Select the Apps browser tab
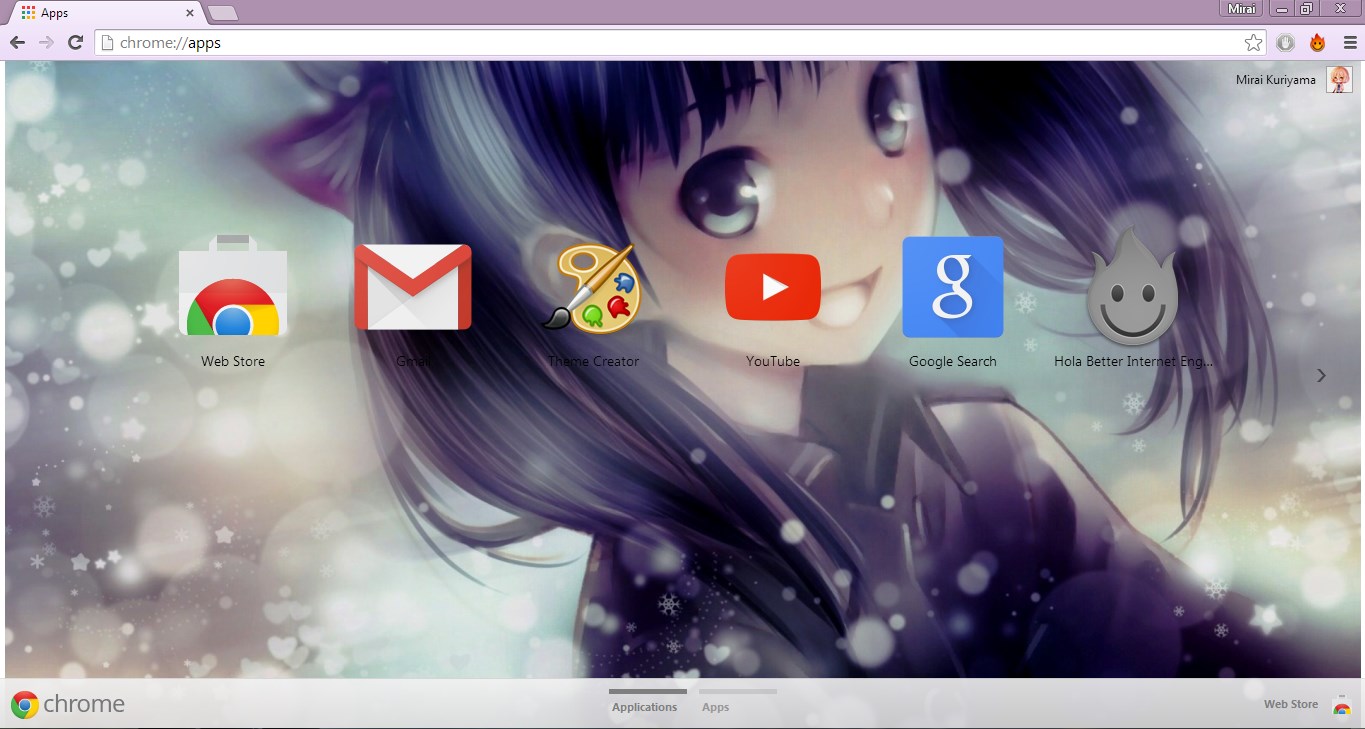The height and width of the screenshot is (729, 1365). coord(107,14)
